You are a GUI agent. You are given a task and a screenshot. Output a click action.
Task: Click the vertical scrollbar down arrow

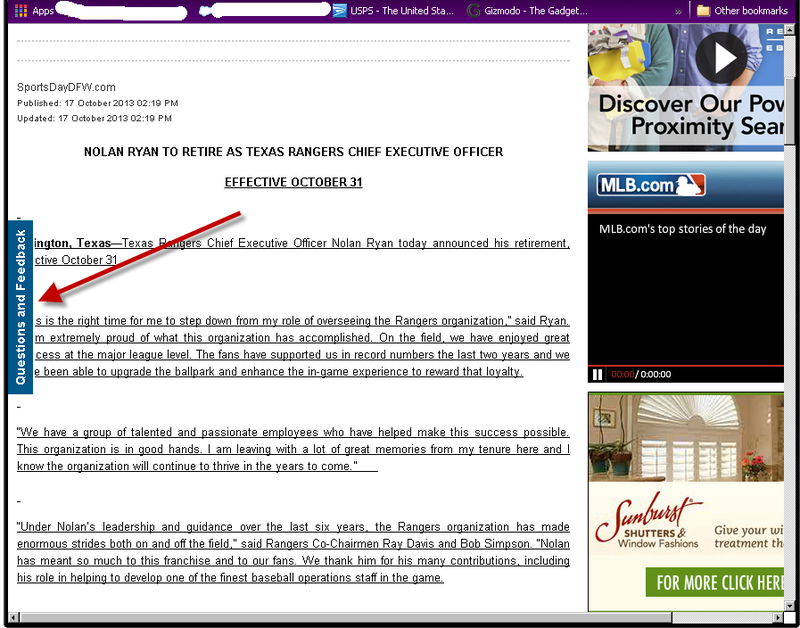[x=789, y=605]
